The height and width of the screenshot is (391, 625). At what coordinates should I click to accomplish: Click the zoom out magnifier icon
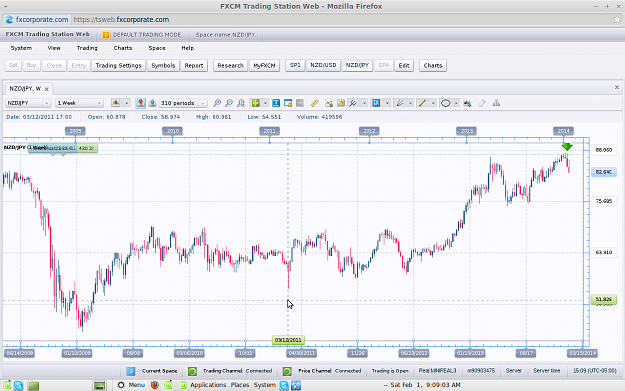pos(229,103)
